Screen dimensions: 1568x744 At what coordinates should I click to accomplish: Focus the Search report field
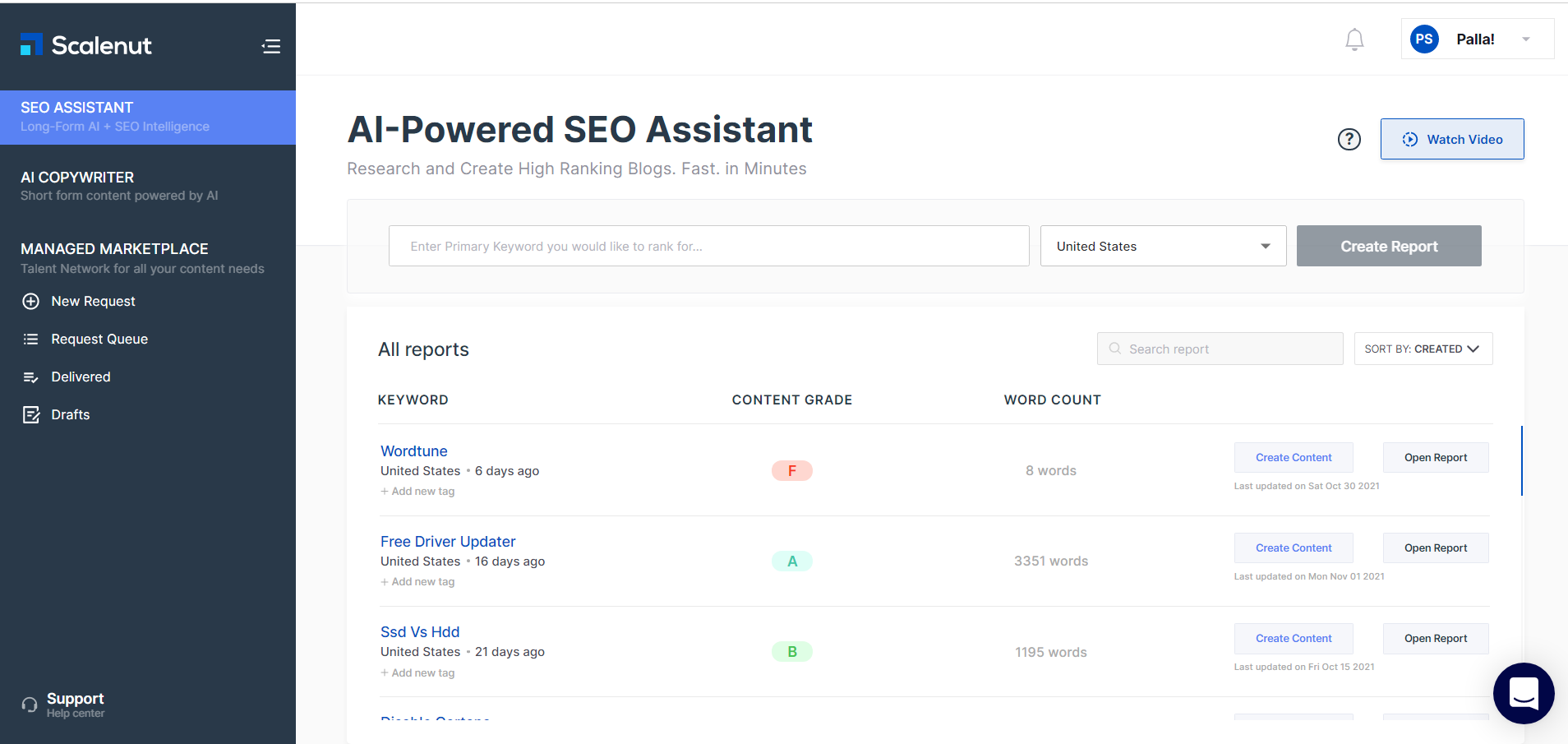click(1220, 349)
